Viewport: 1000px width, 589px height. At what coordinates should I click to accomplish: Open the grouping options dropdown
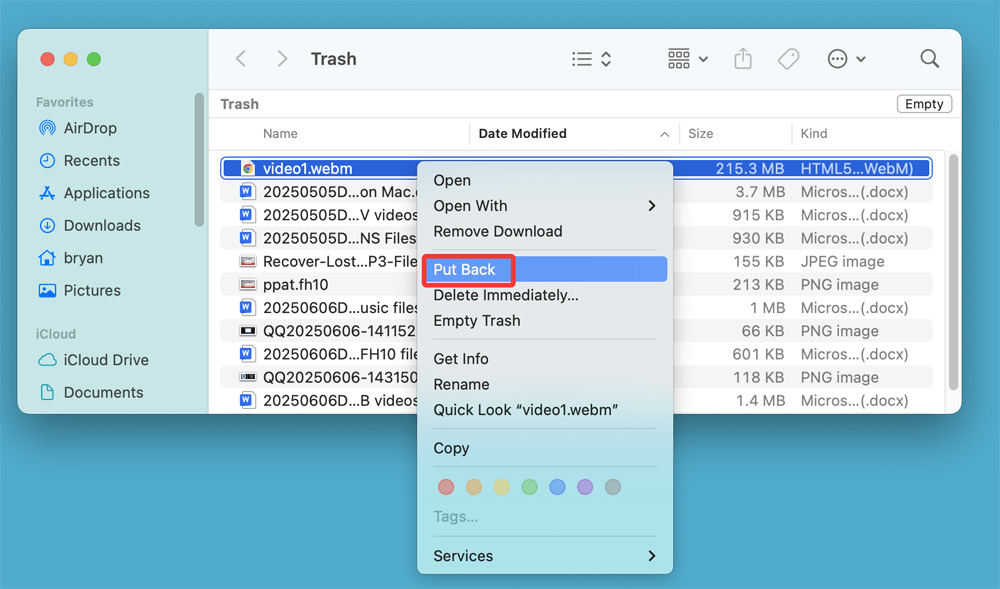click(x=686, y=58)
